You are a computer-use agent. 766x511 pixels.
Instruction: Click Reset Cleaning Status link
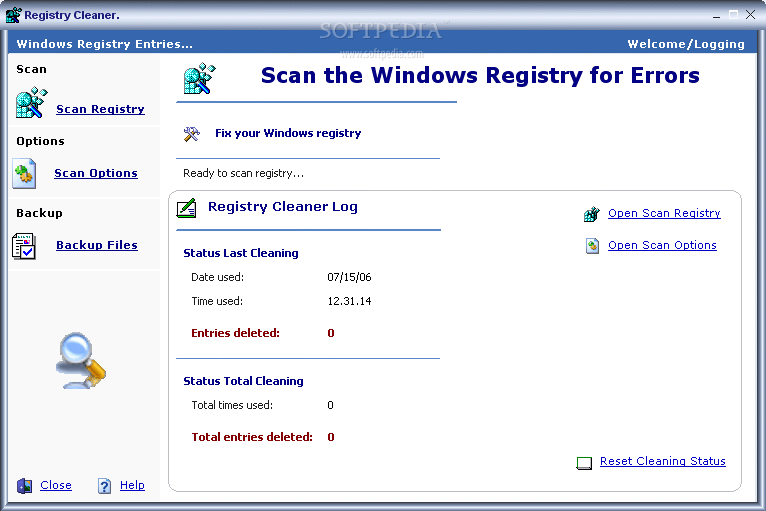coord(662,461)
